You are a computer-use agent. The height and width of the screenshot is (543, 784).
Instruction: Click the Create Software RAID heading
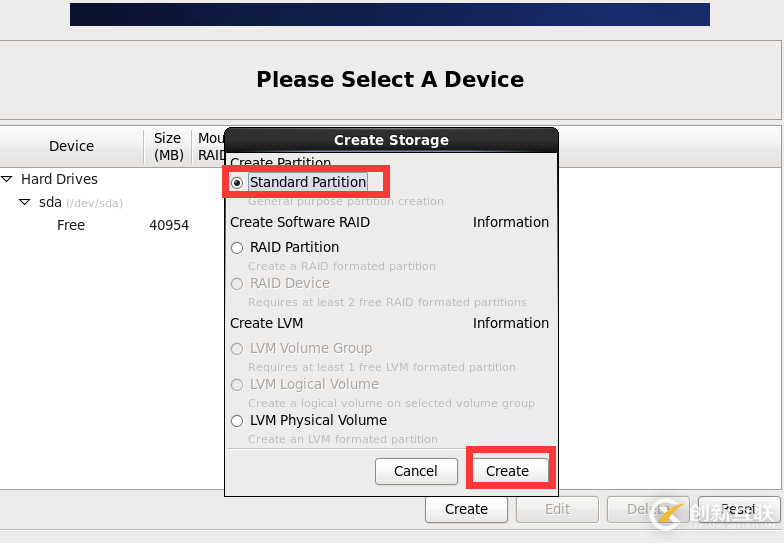tap(300, 222)
